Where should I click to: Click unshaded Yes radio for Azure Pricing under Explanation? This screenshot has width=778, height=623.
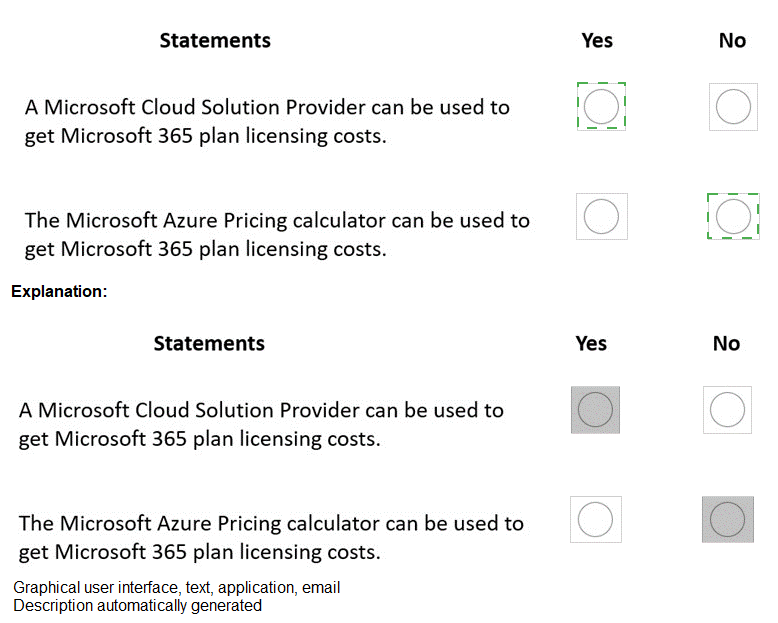click(x=595, y=519)
